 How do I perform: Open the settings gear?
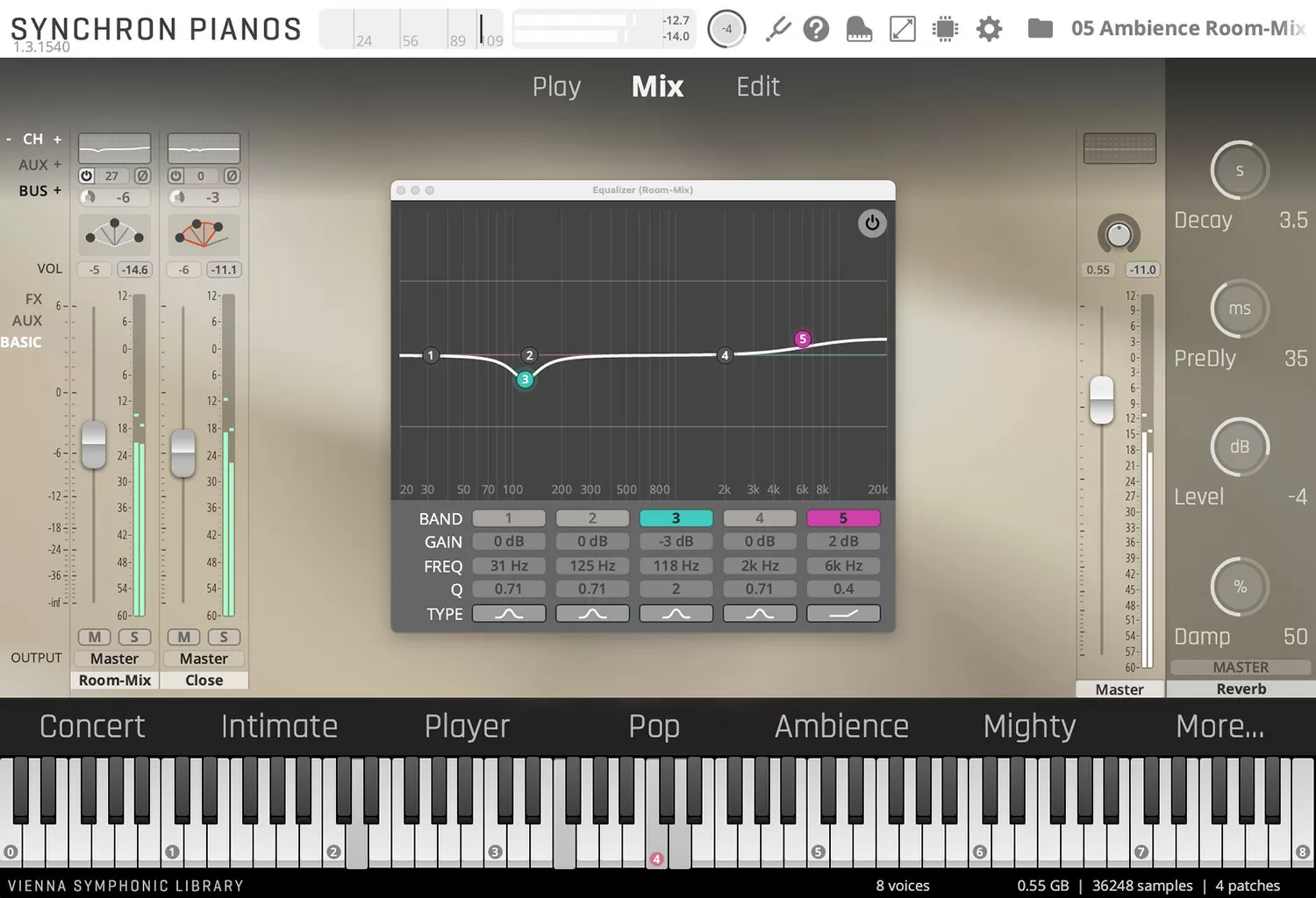tap(989, 29)
